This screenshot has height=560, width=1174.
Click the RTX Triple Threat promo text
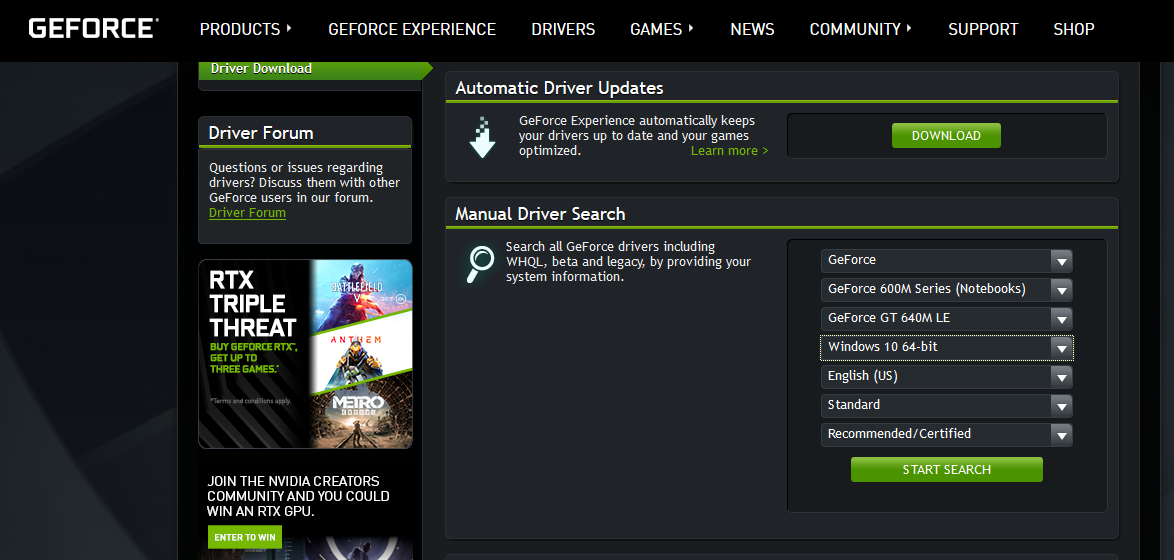point(253,304)
